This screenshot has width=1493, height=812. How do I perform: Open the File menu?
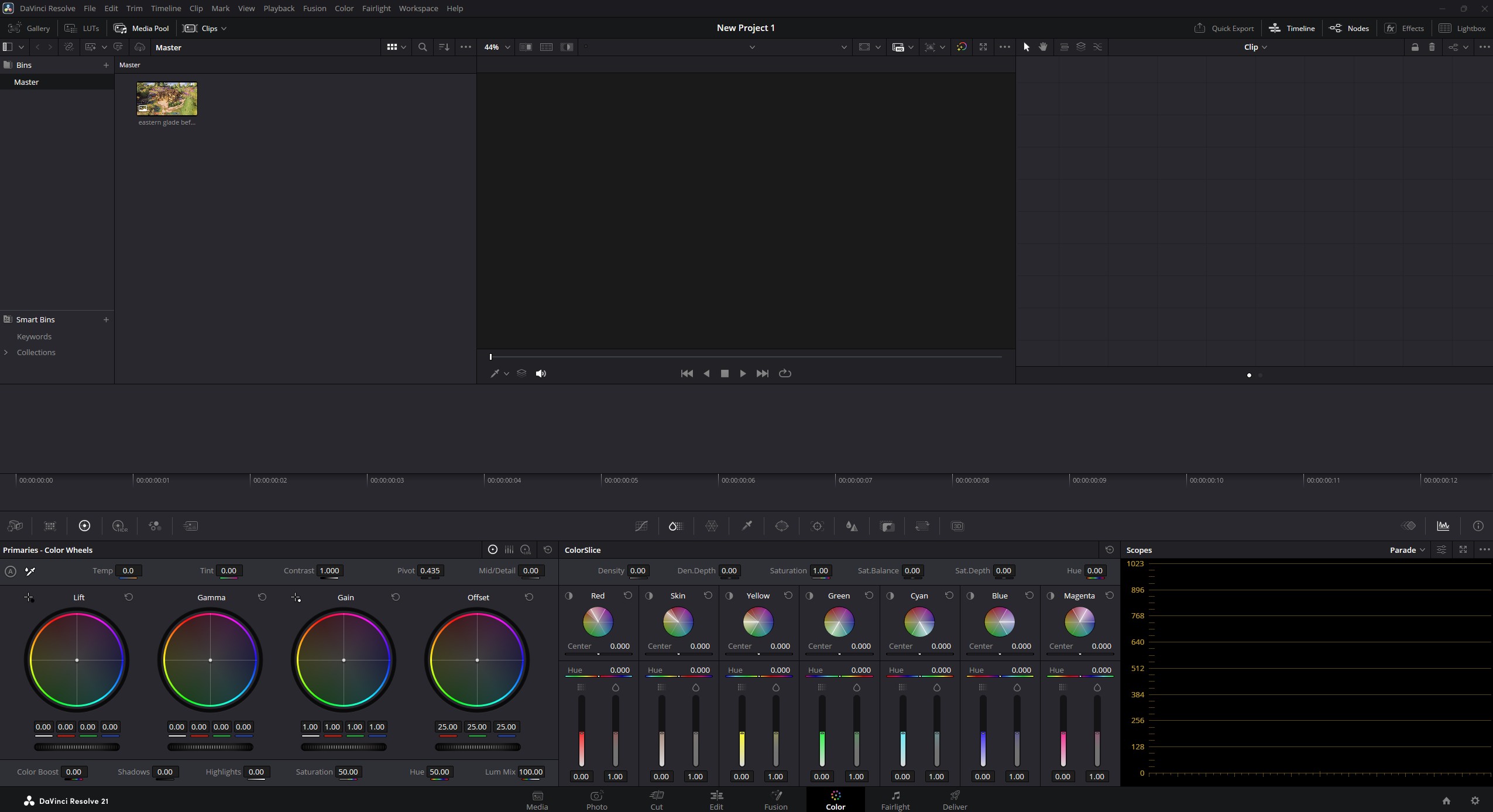pos(90,8)
